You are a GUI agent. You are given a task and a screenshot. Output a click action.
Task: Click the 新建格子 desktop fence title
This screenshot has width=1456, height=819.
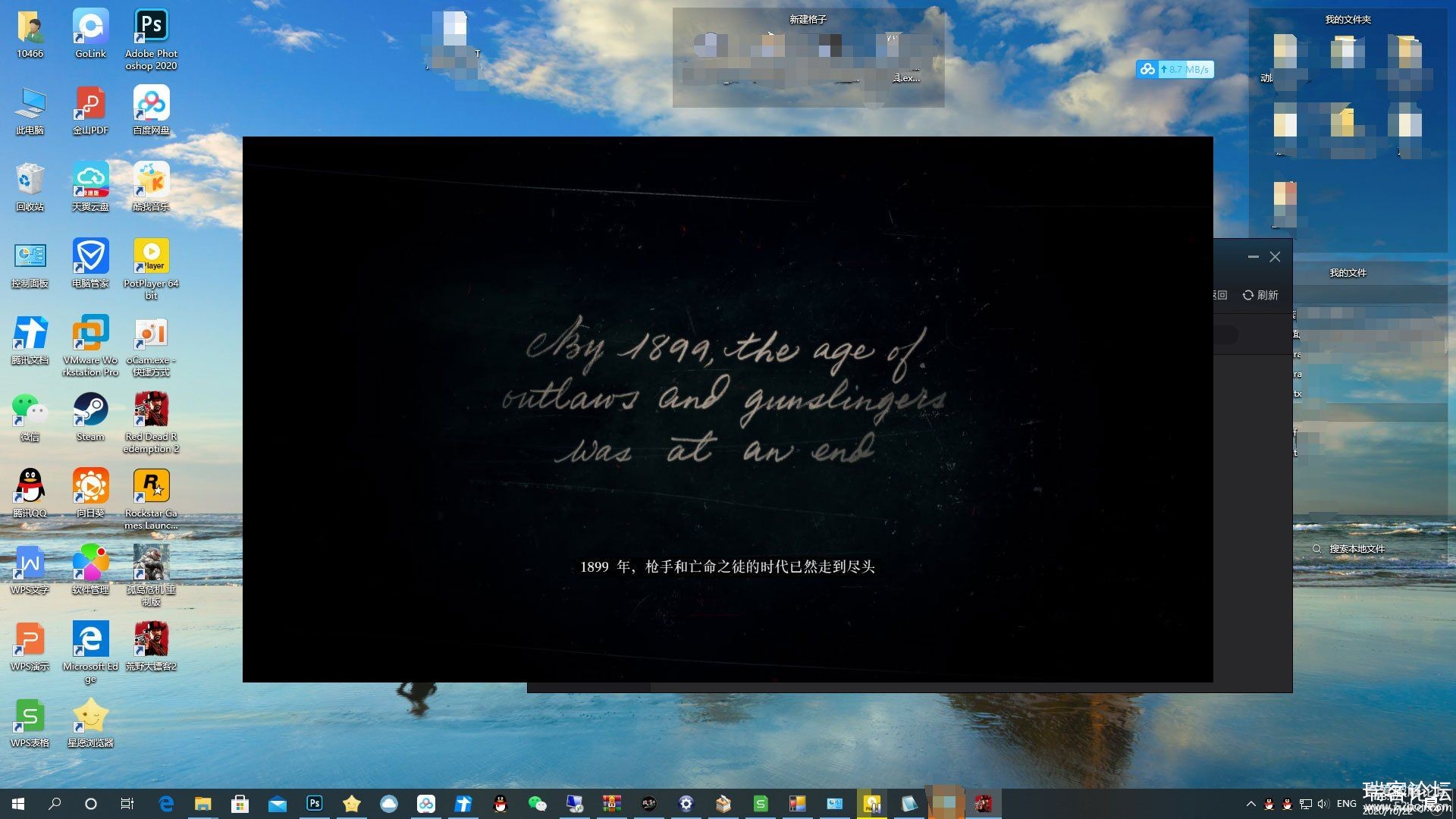(808, 19)
